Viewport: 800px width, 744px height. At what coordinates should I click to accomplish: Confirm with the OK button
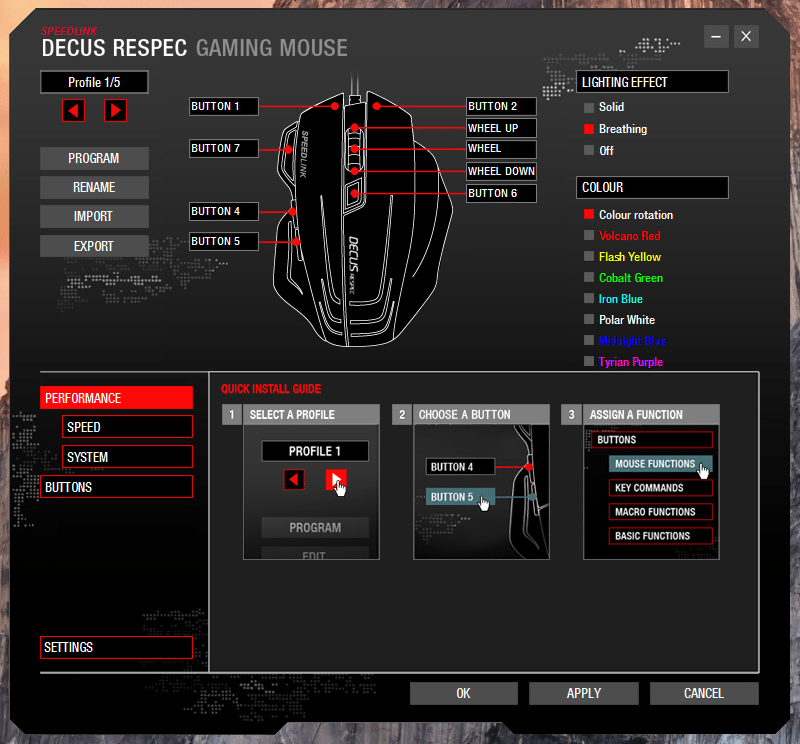coord(464,693)
